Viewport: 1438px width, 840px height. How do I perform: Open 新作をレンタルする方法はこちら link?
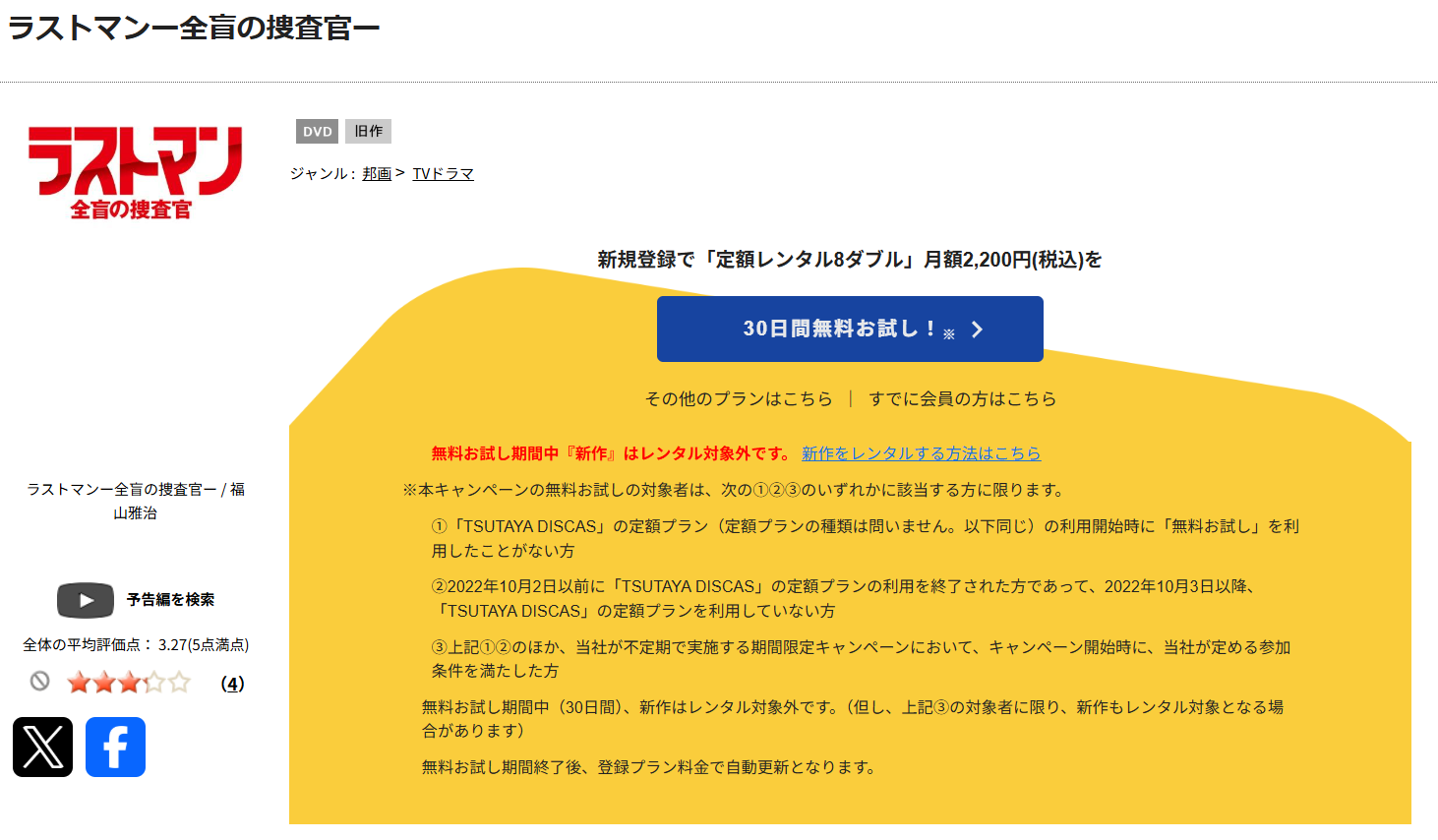point(923,453)
